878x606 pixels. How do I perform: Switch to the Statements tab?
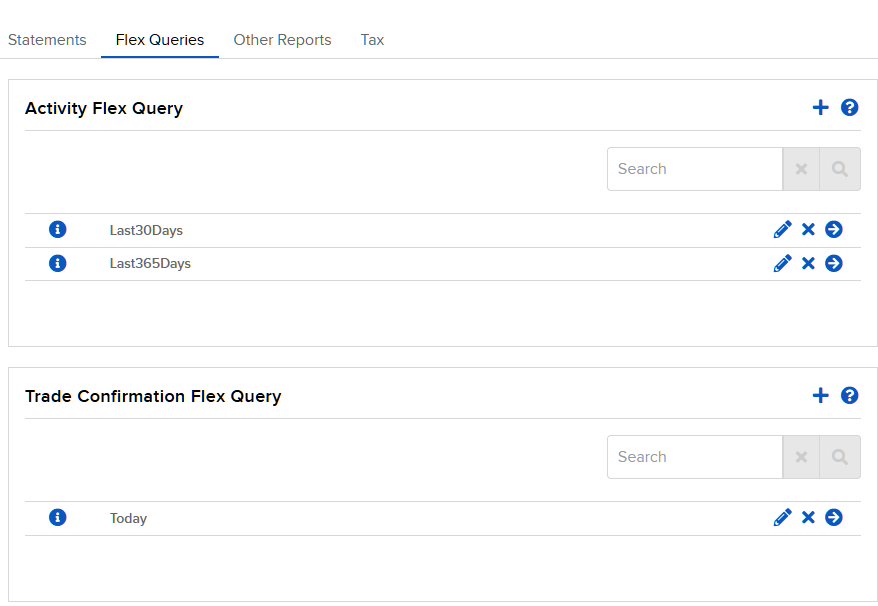click(47, 40)
